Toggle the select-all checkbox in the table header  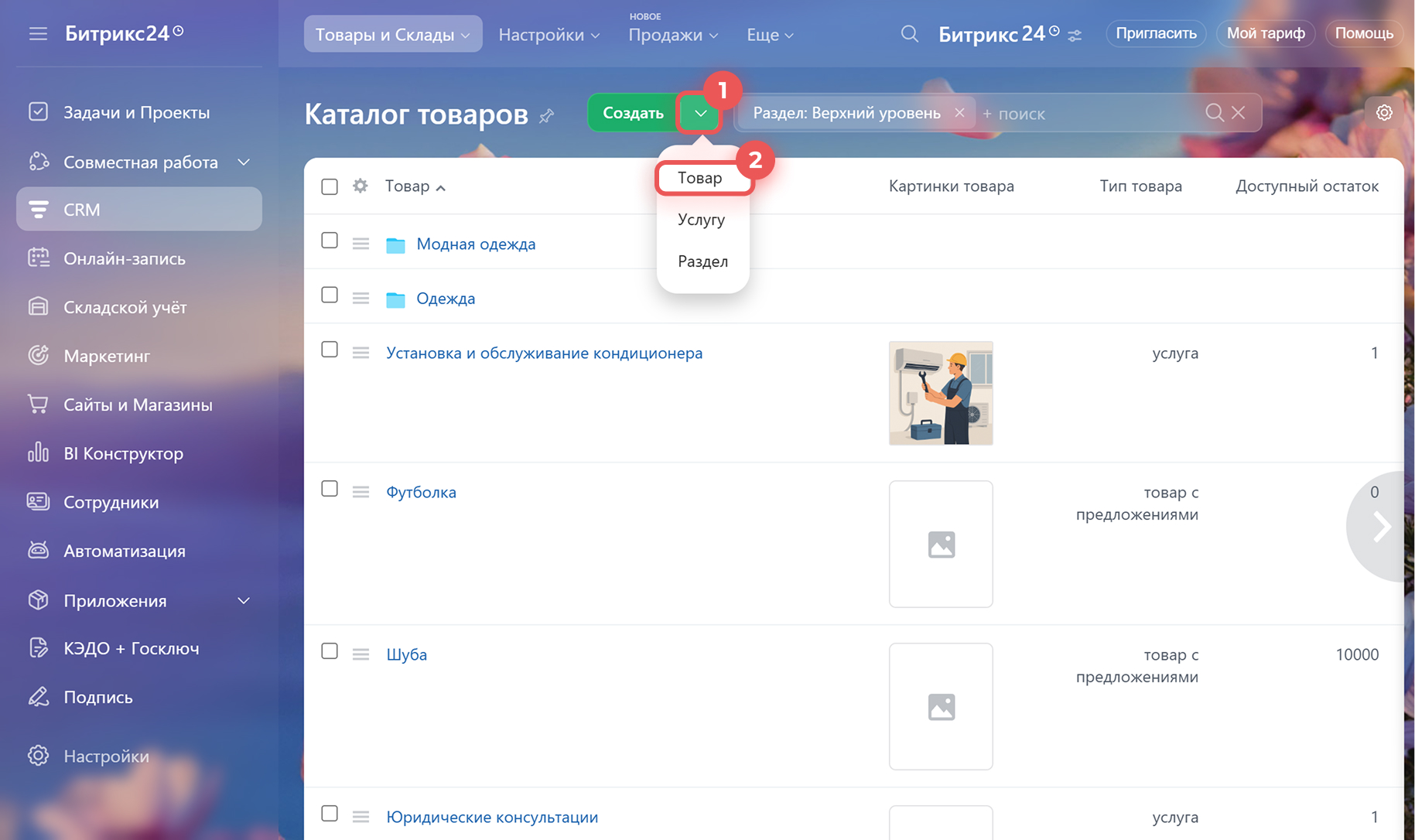click(330, 186)
